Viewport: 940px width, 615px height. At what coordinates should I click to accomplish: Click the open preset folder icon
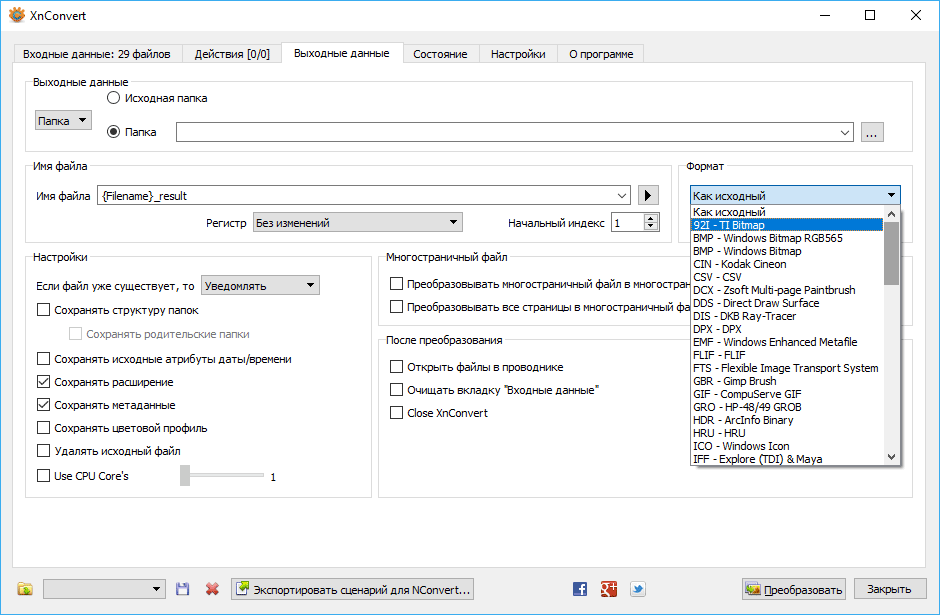(x=25, y=589)
